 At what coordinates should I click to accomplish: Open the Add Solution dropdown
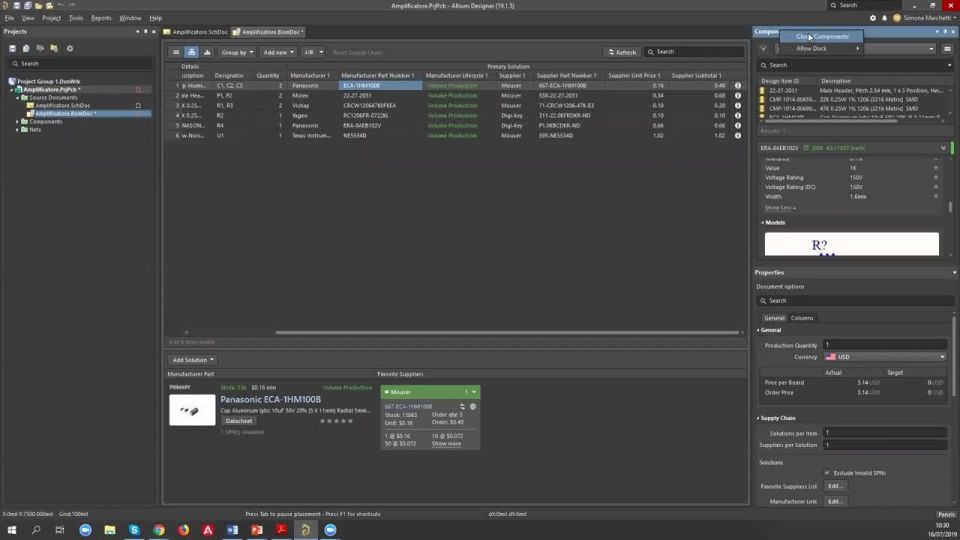click(193, 360)
